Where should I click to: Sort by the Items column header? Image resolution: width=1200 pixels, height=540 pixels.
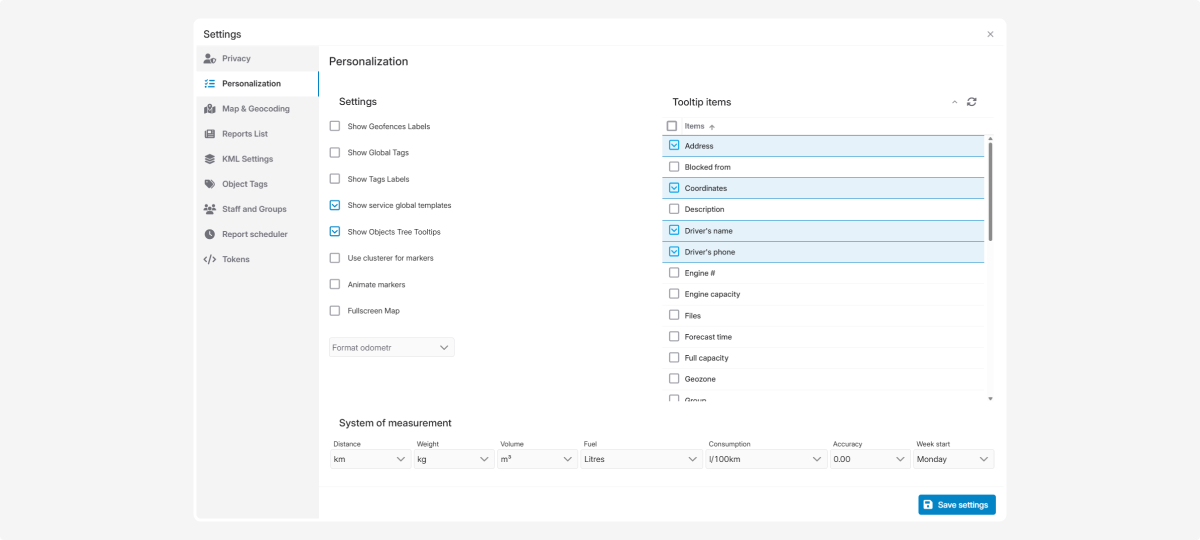click(x=695, y=127)
